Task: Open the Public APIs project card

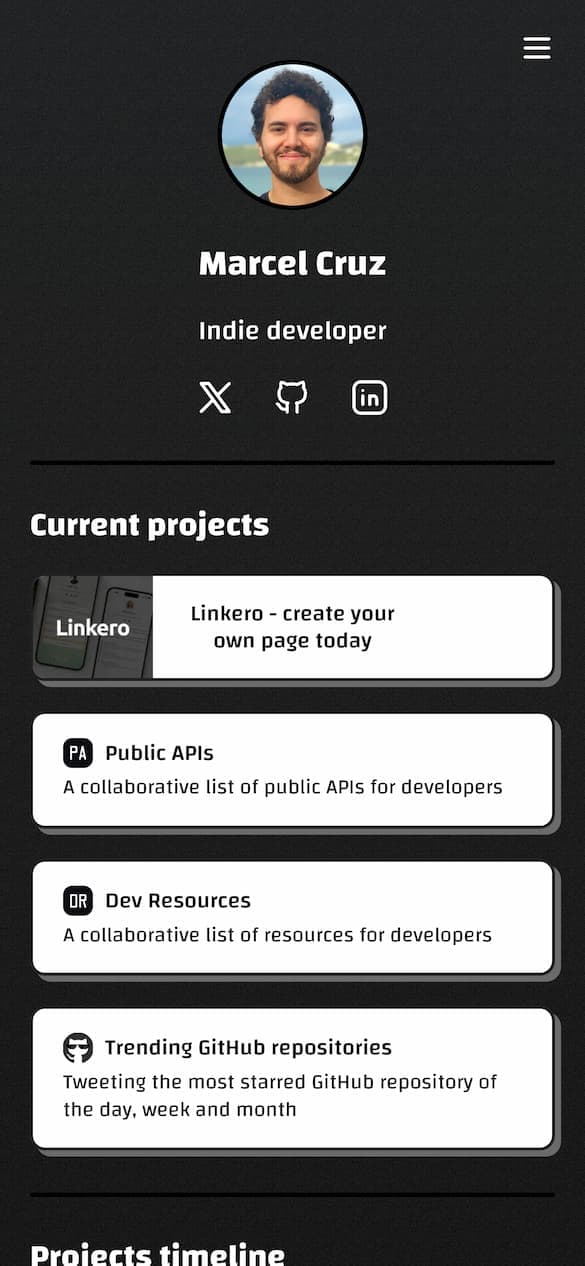Action: click(x=293, y=770)
